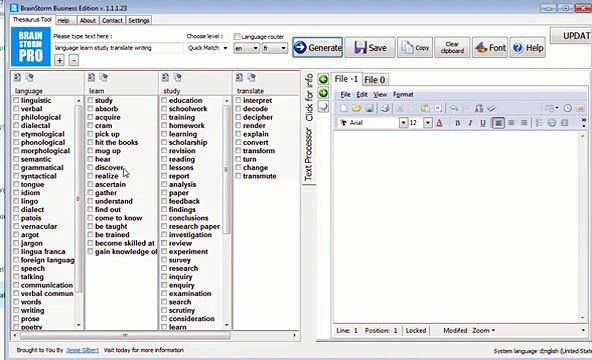Toggle the bullet list icon in editor
The width and height of the screenshot is (592, 360).
pos(539,123)
